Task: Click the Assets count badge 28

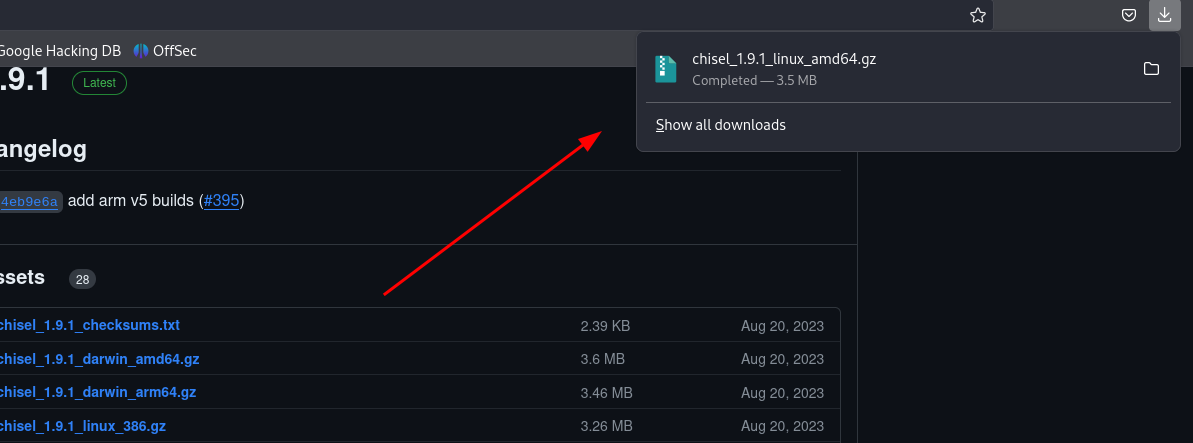Action: pos(82,279)
